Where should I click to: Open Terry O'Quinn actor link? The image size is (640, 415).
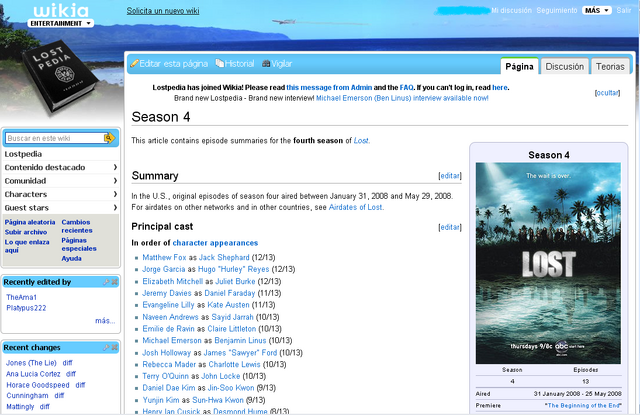coord(165,376)
